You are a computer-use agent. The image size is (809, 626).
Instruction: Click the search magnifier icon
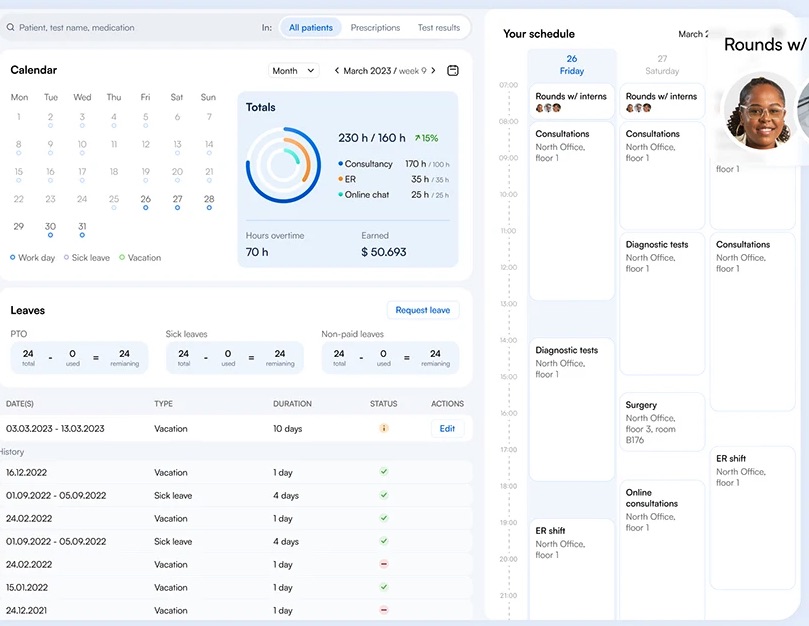point(12,27)
